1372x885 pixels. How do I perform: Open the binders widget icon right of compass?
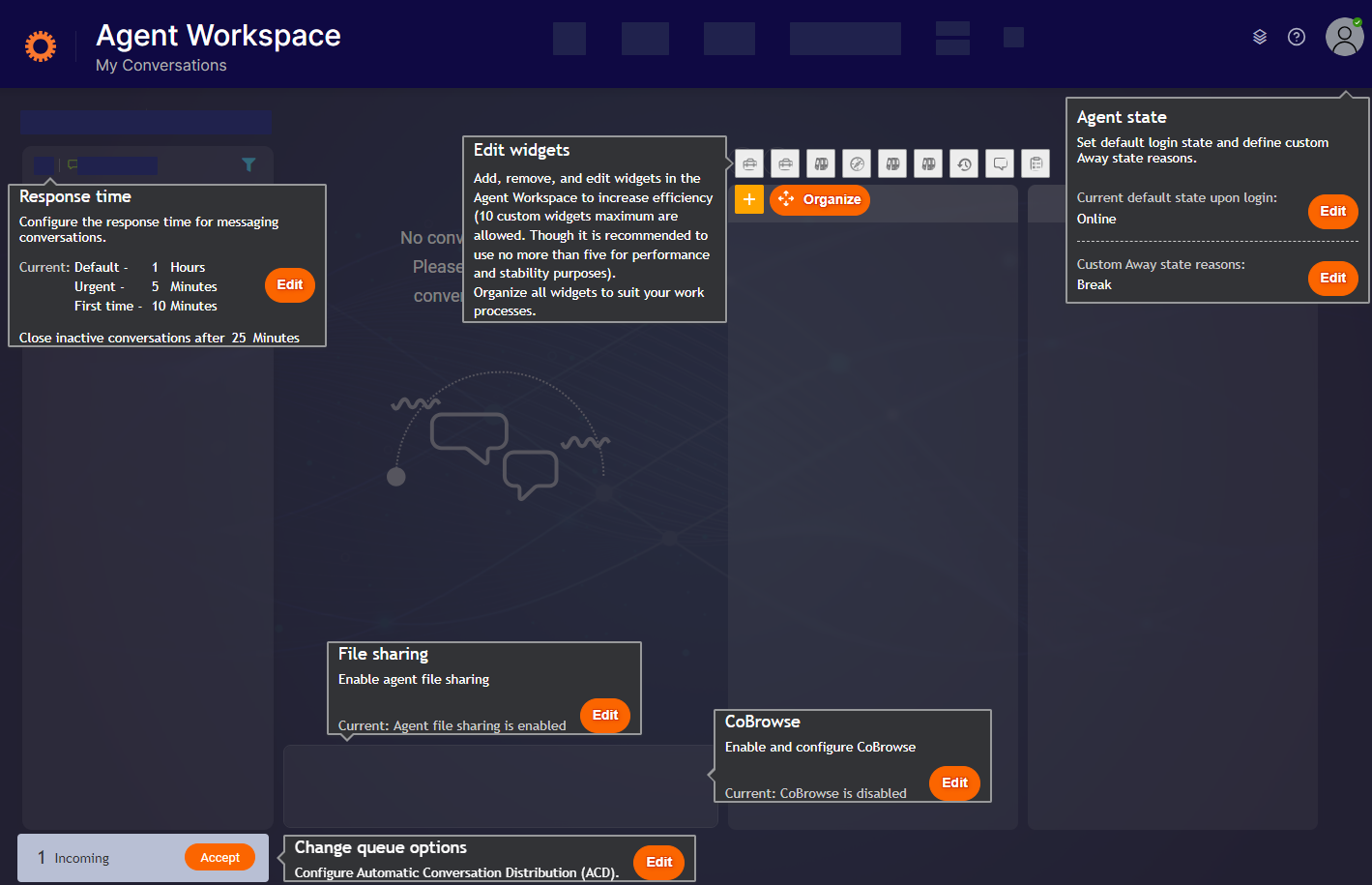[892, 163]
